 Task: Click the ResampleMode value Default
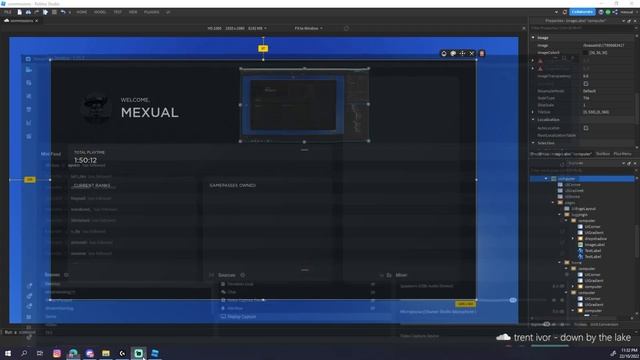(x=589, y=91)
